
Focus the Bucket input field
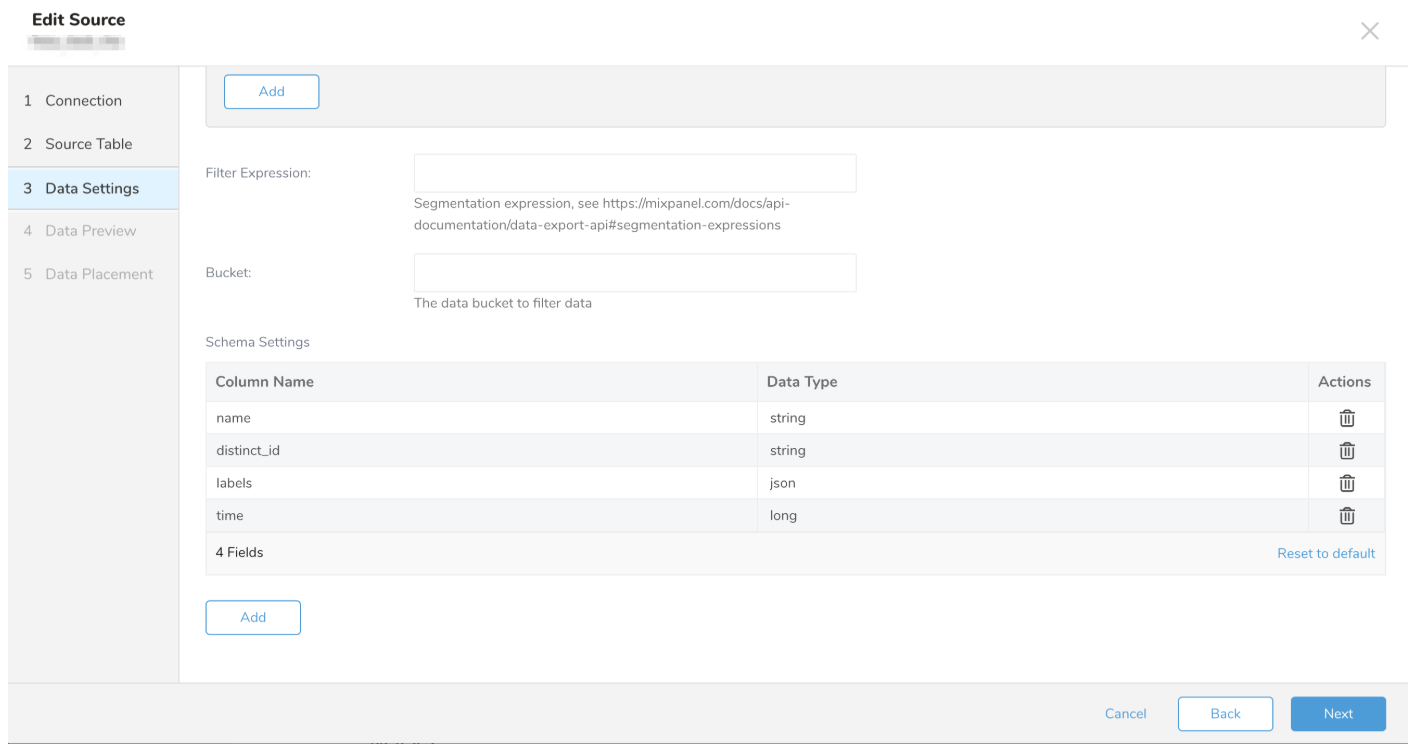[634, 273]
